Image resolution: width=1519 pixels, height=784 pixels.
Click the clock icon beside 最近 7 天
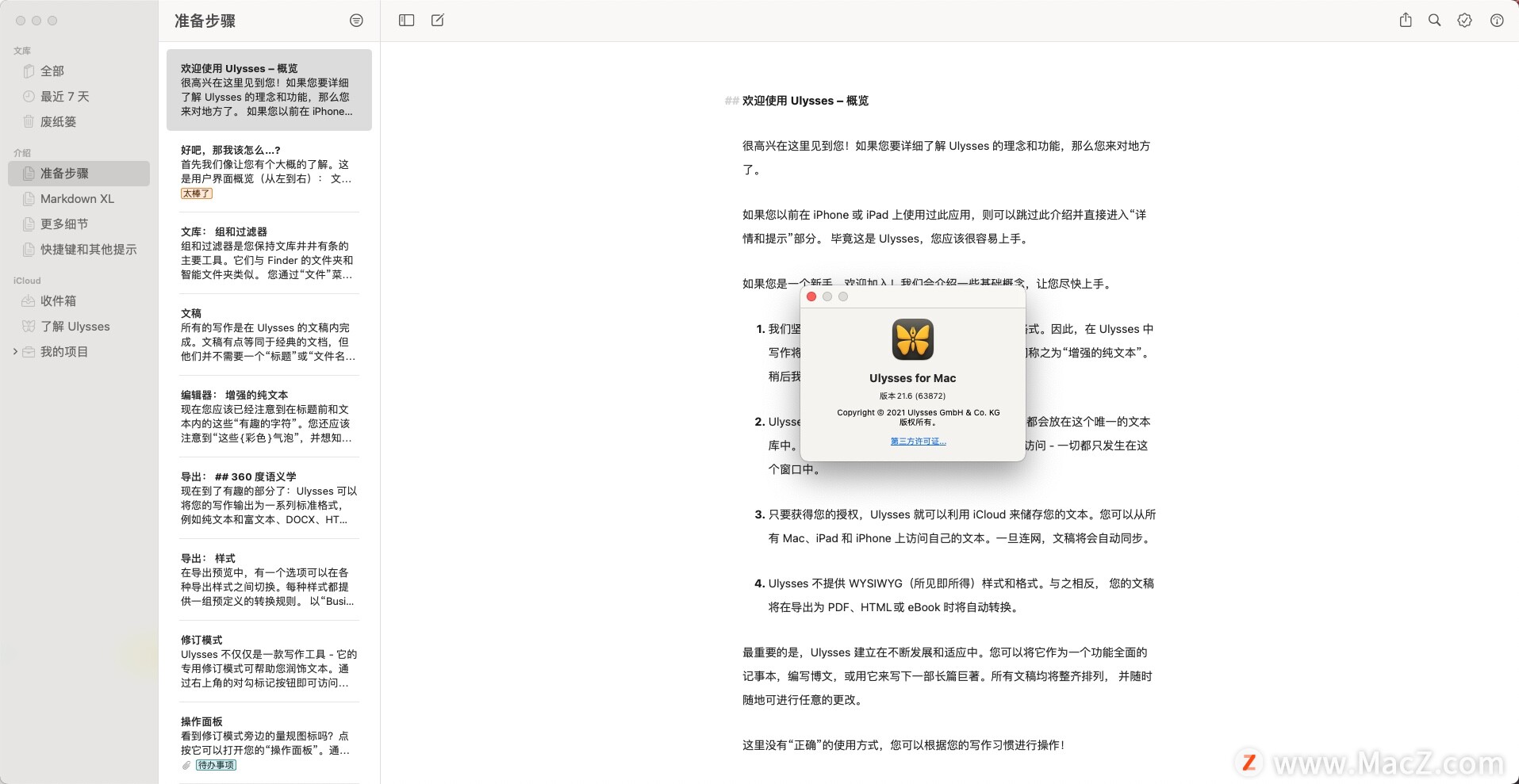29,97
